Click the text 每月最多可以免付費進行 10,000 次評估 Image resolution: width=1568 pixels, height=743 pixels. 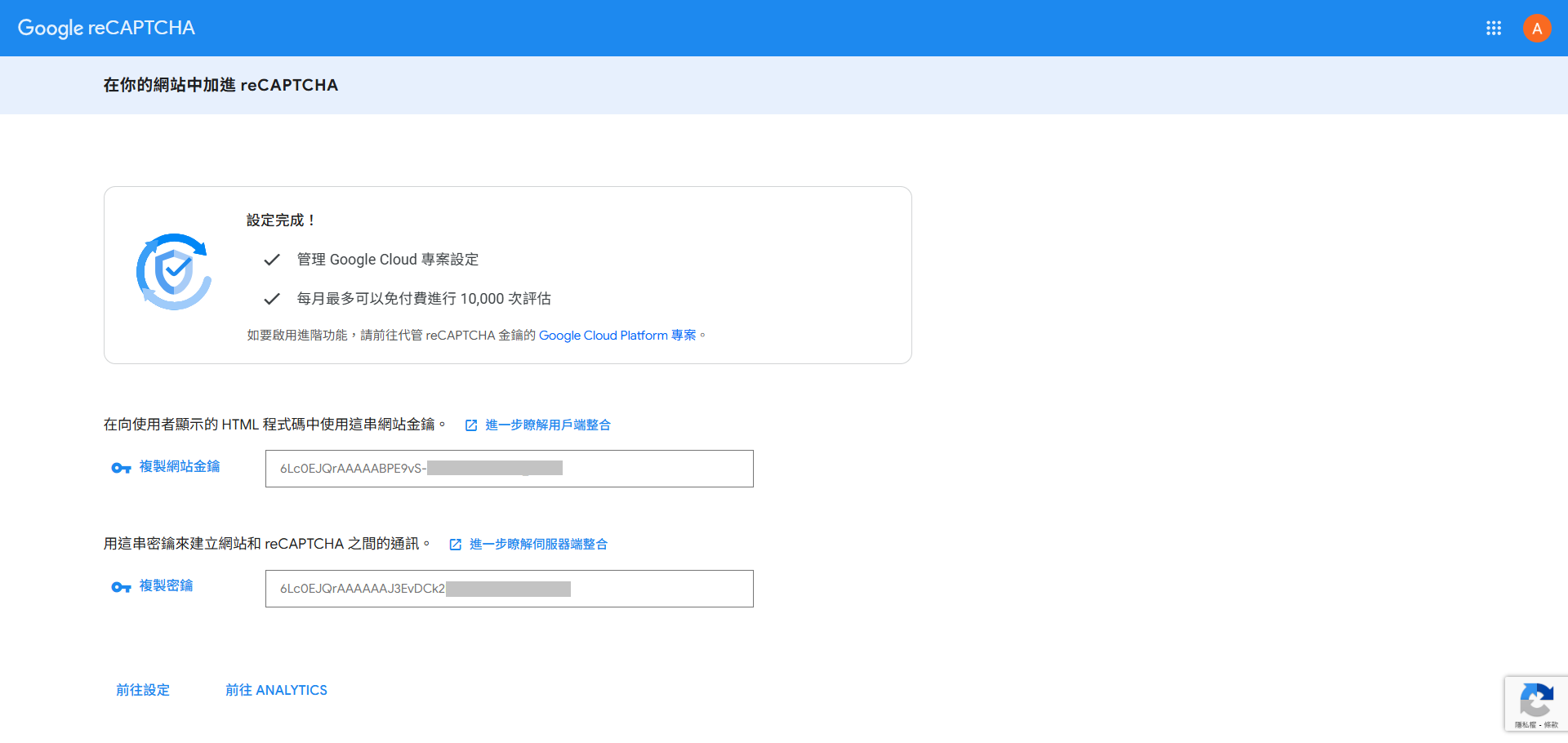pos(424,299)
